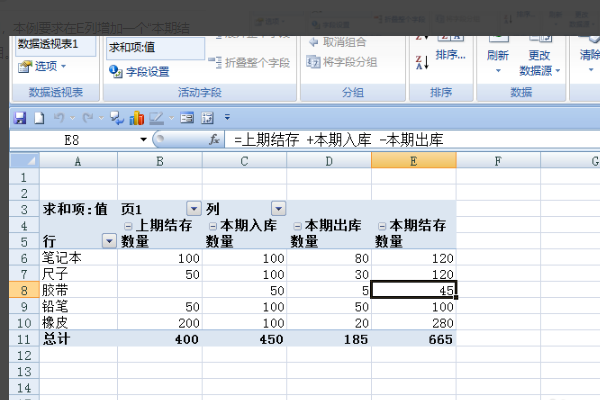600x400 pixels.
Task: Collapse the 本期入库 column group
Action: tap(212, 225)
